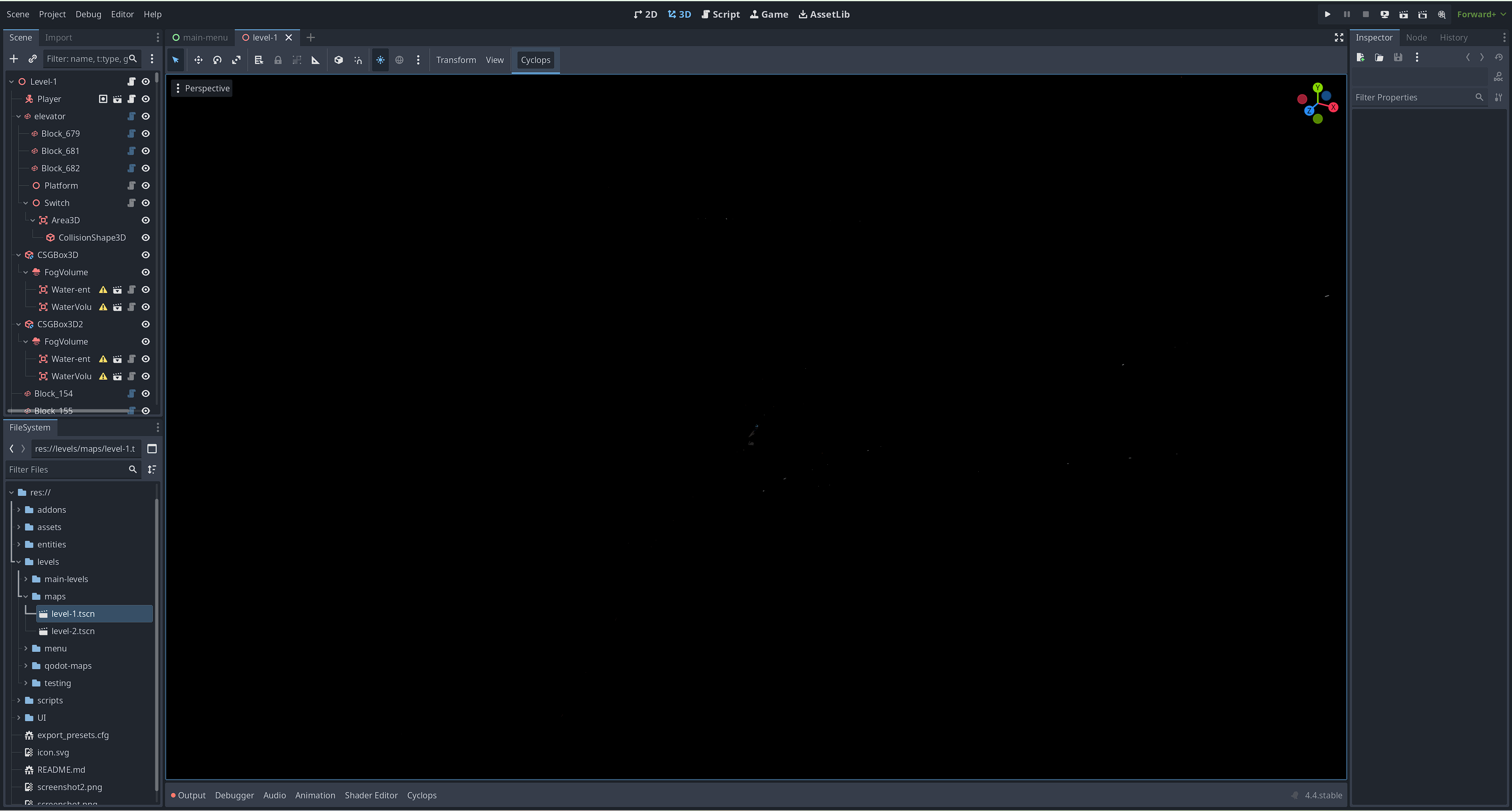Toggle visibility of Platform node
1512x811 pixels.
coord(146,186)
